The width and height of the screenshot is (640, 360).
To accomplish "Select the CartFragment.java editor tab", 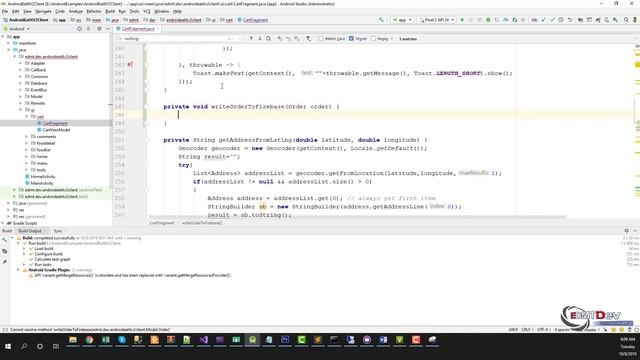I will click(137, 29).
